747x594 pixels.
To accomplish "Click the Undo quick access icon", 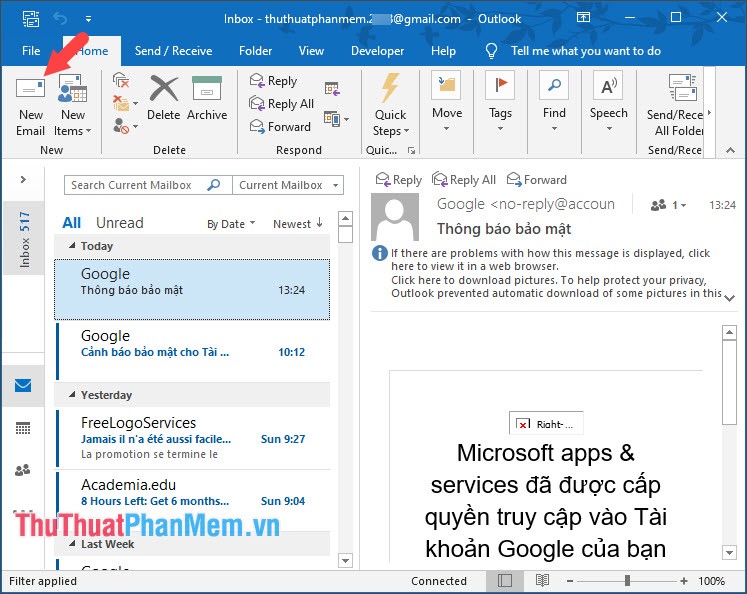I will [60, 19].
